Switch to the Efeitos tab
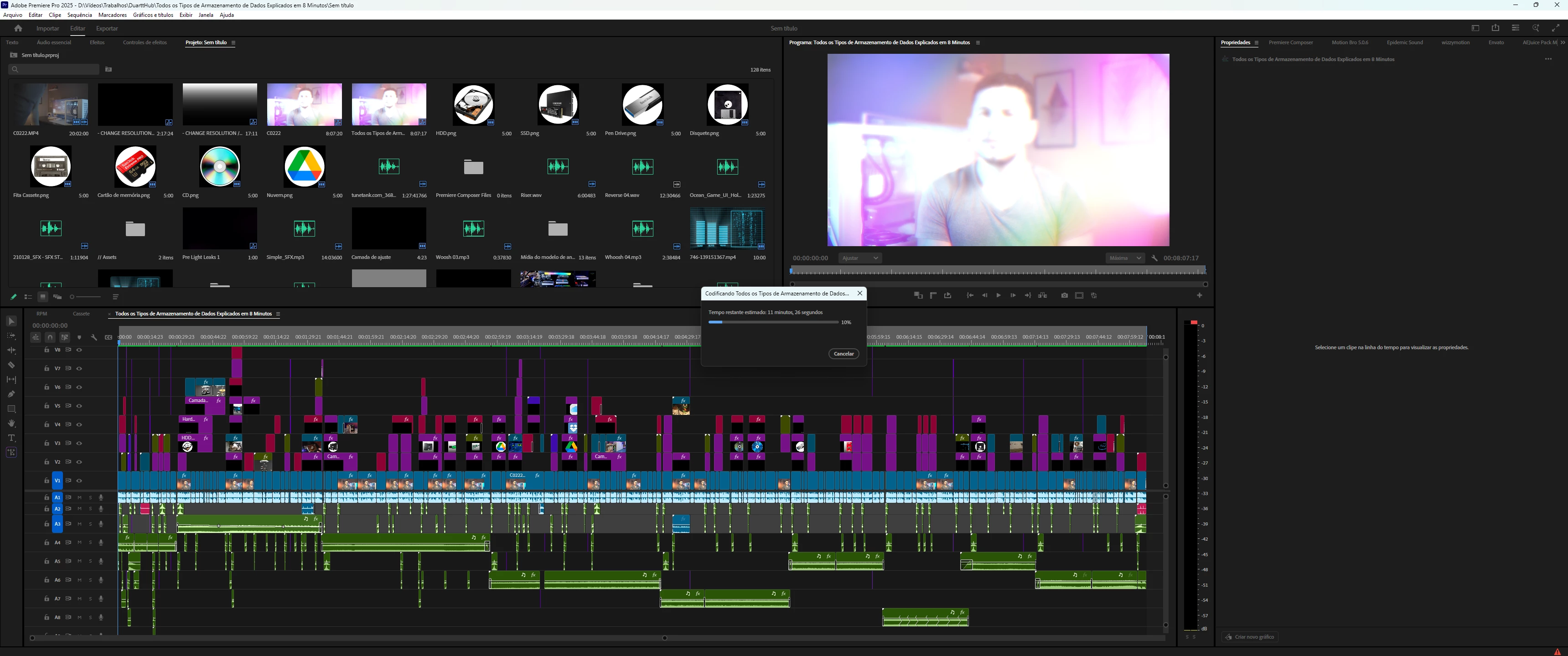Viewport: 1568px width, 656px height. pos(97,42)
